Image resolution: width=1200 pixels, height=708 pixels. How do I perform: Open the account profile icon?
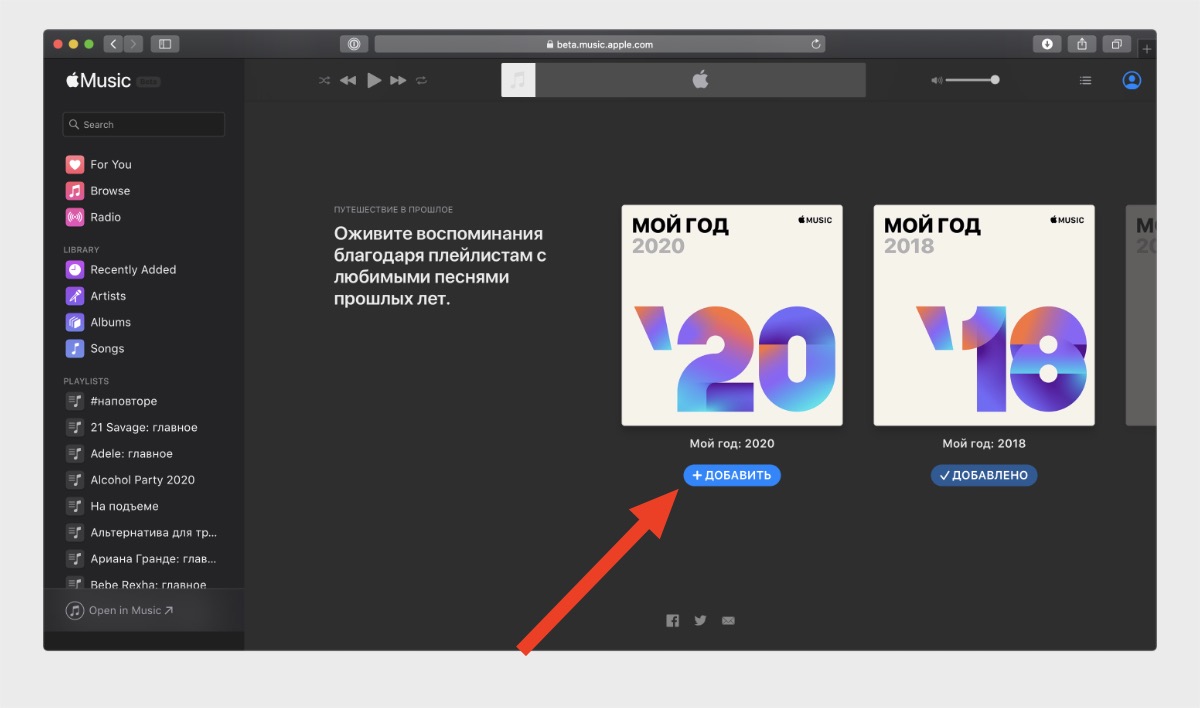coord(1131,81)
